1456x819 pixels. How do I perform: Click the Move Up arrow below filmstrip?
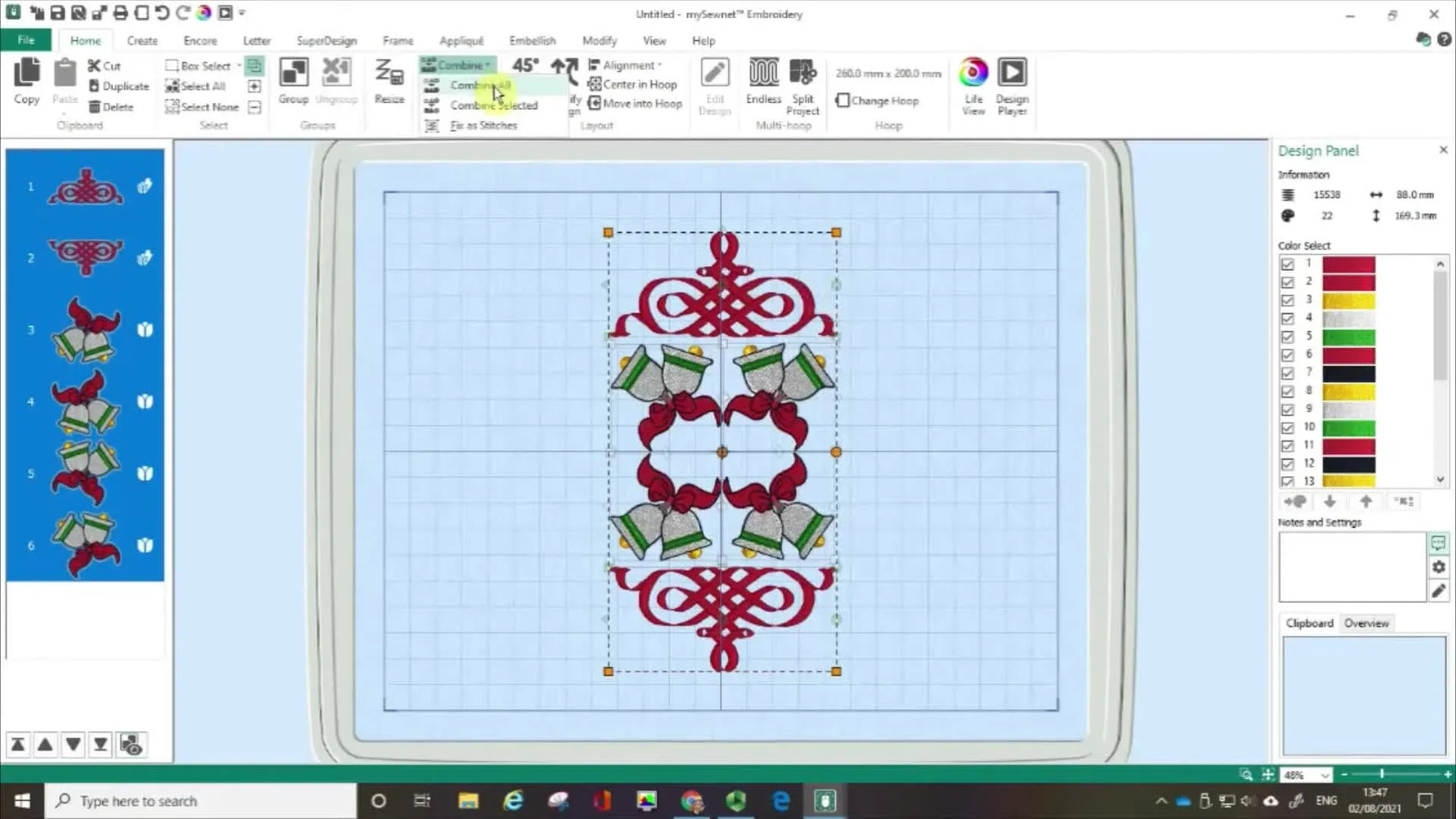[x=45, y=745]
